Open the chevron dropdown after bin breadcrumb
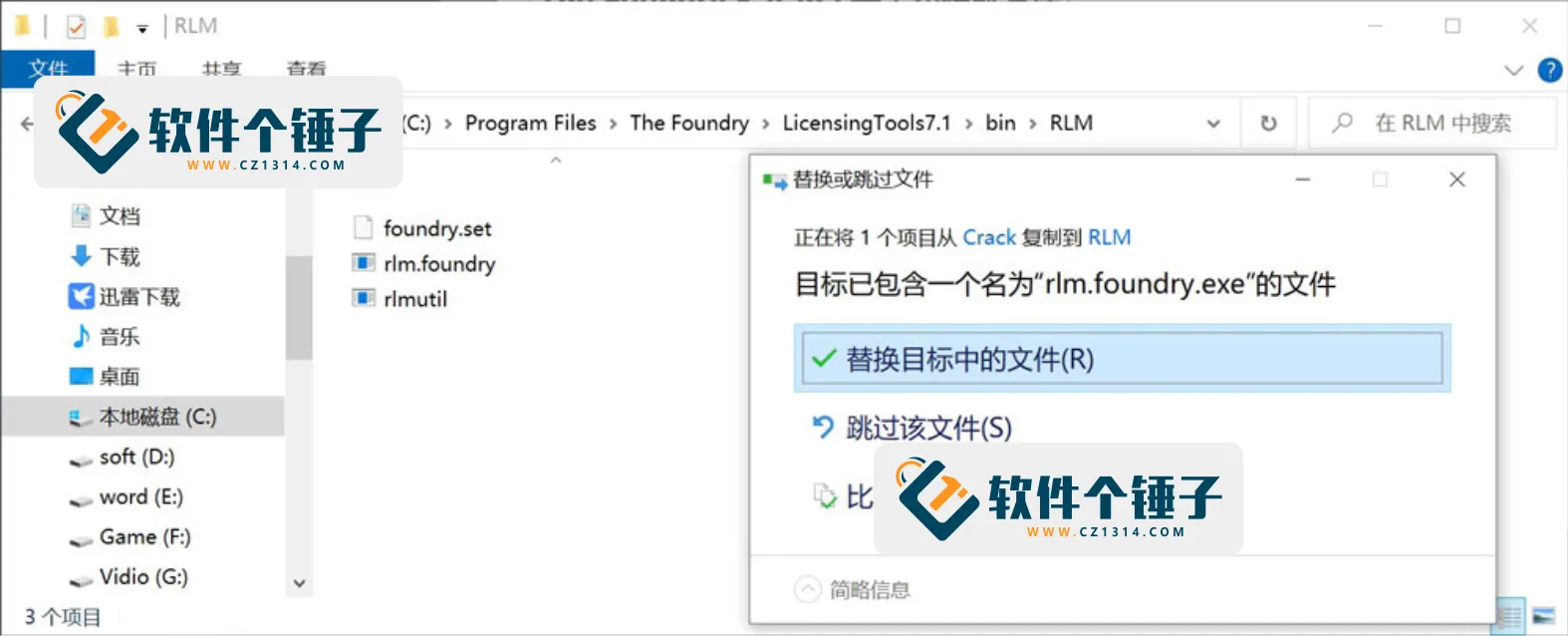Viewport: 1568px width, 636px height. [1033, 124]
